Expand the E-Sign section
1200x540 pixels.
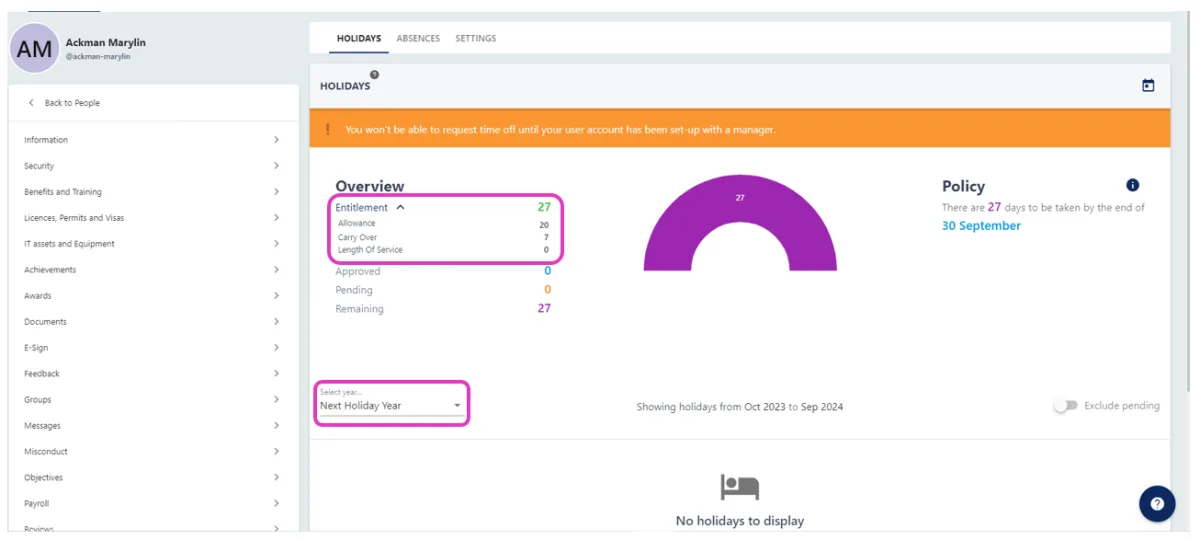[153, 348]
